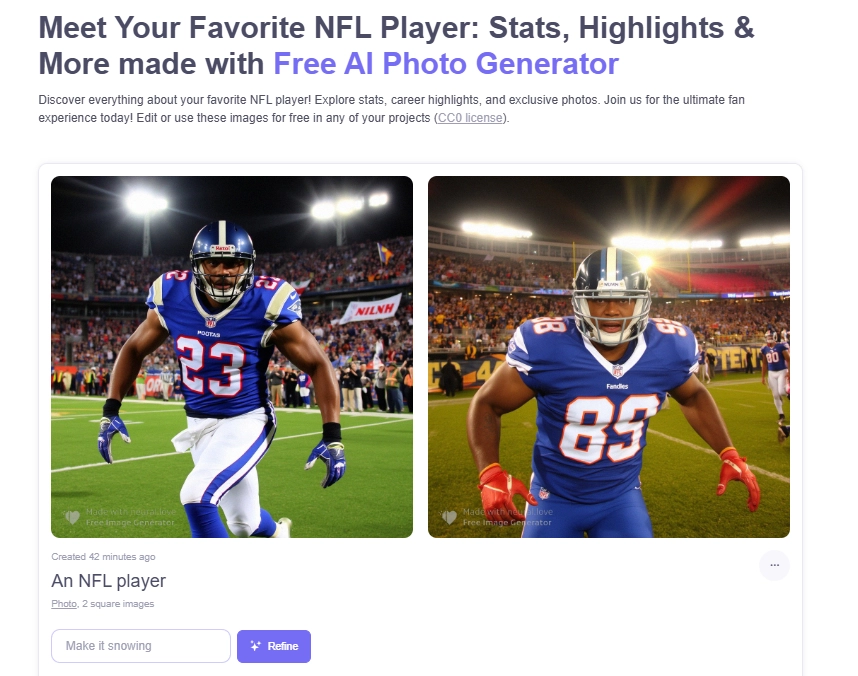Open the player number 23 image
Viewport: 858px width, 676px height.
232,357
